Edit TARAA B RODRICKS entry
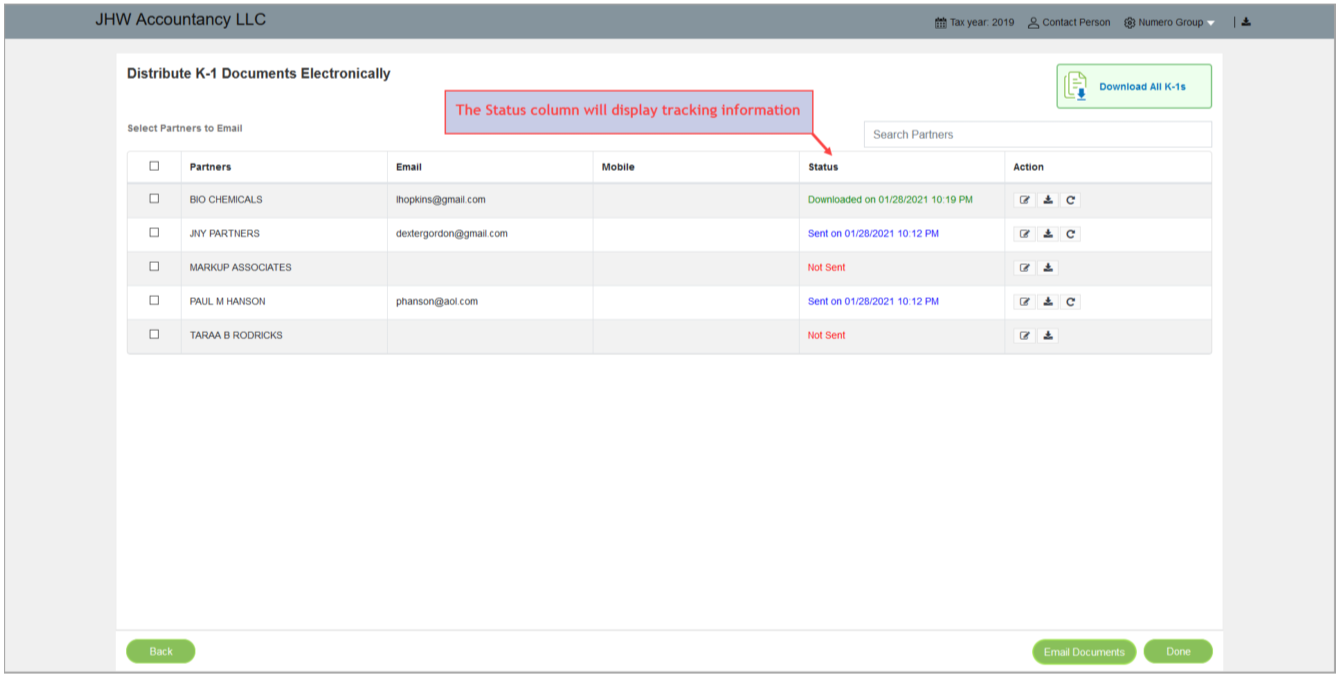Screen dimensions: 1340x680 point(1025,336)
